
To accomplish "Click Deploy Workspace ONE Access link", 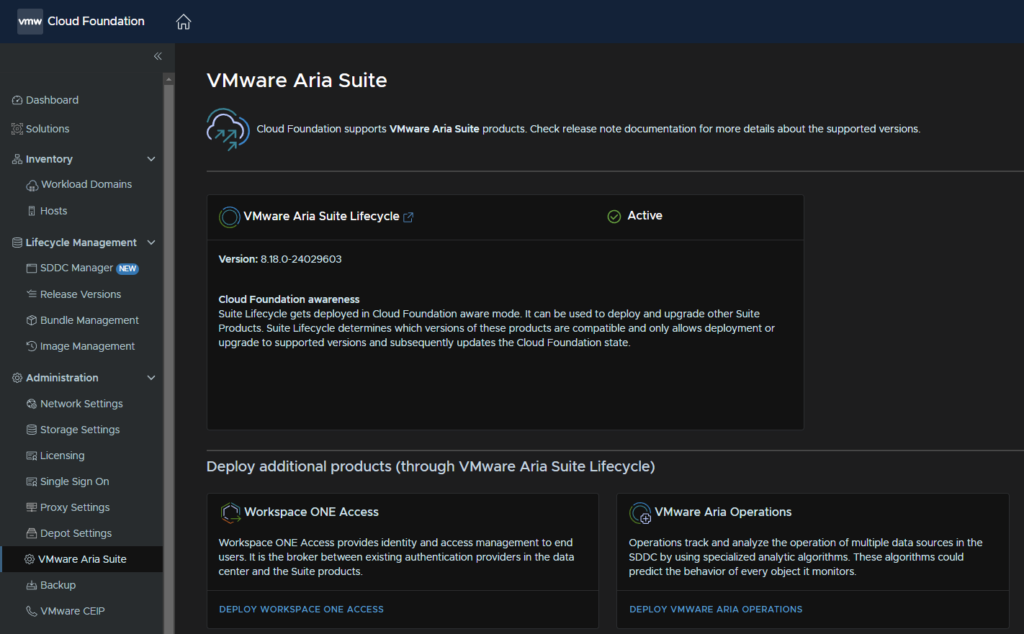I will 301,609.
